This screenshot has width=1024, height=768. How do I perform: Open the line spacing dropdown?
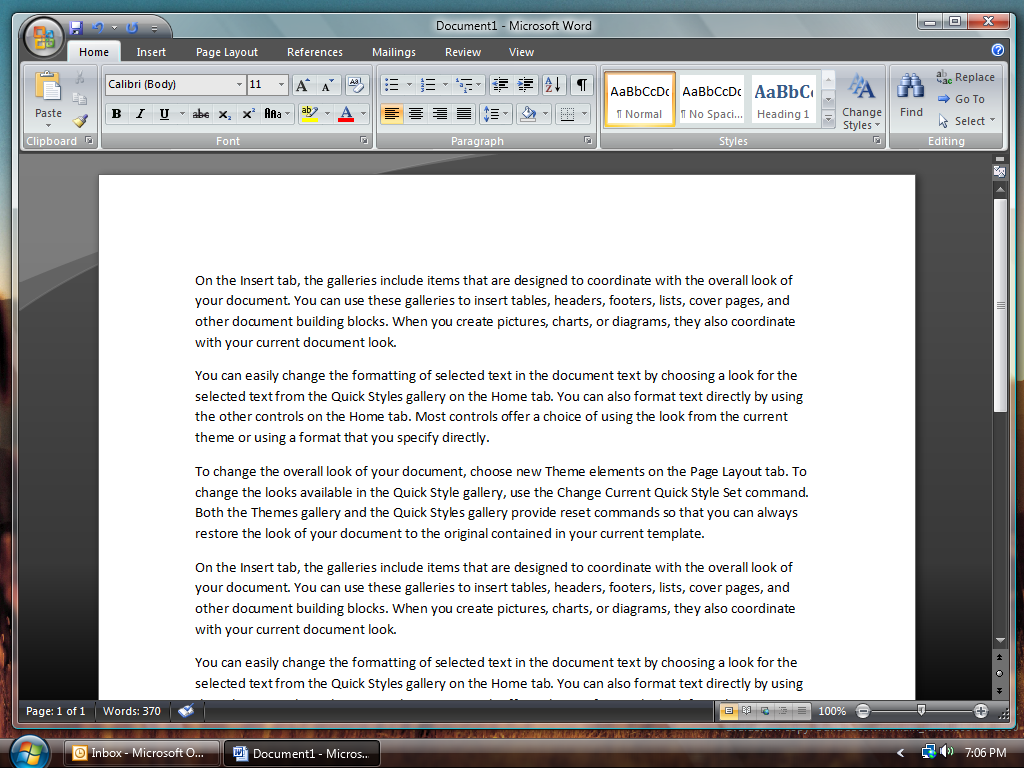(495, 114)
